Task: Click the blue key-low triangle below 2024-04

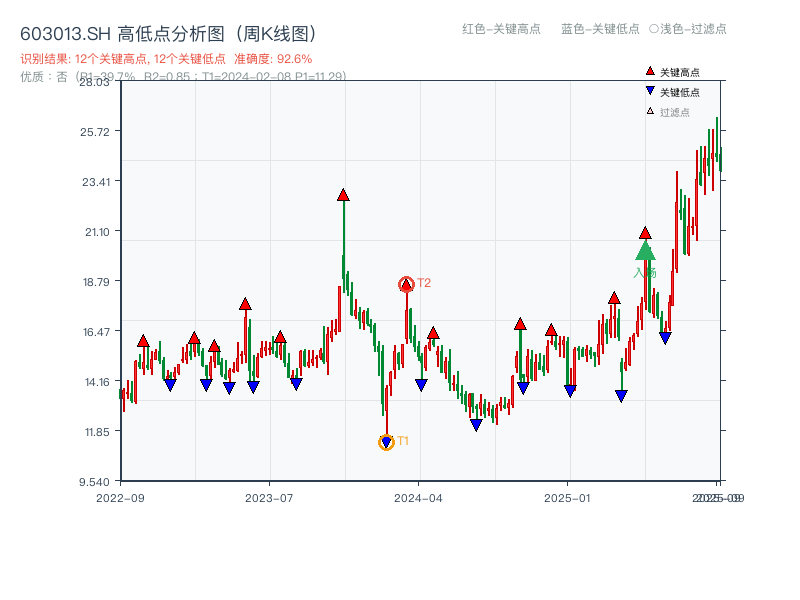Action: (420, 384)
